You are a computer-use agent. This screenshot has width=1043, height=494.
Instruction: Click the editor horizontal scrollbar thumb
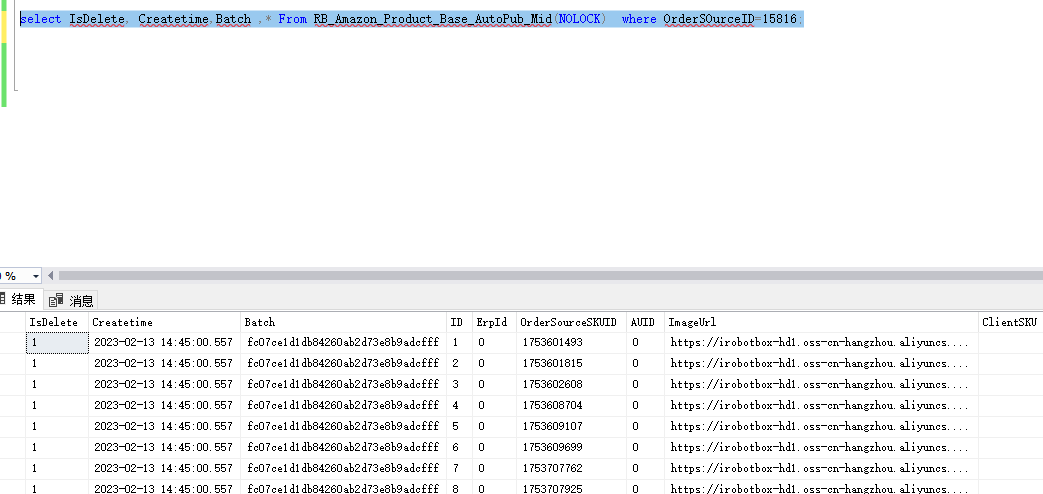[551, 275]
